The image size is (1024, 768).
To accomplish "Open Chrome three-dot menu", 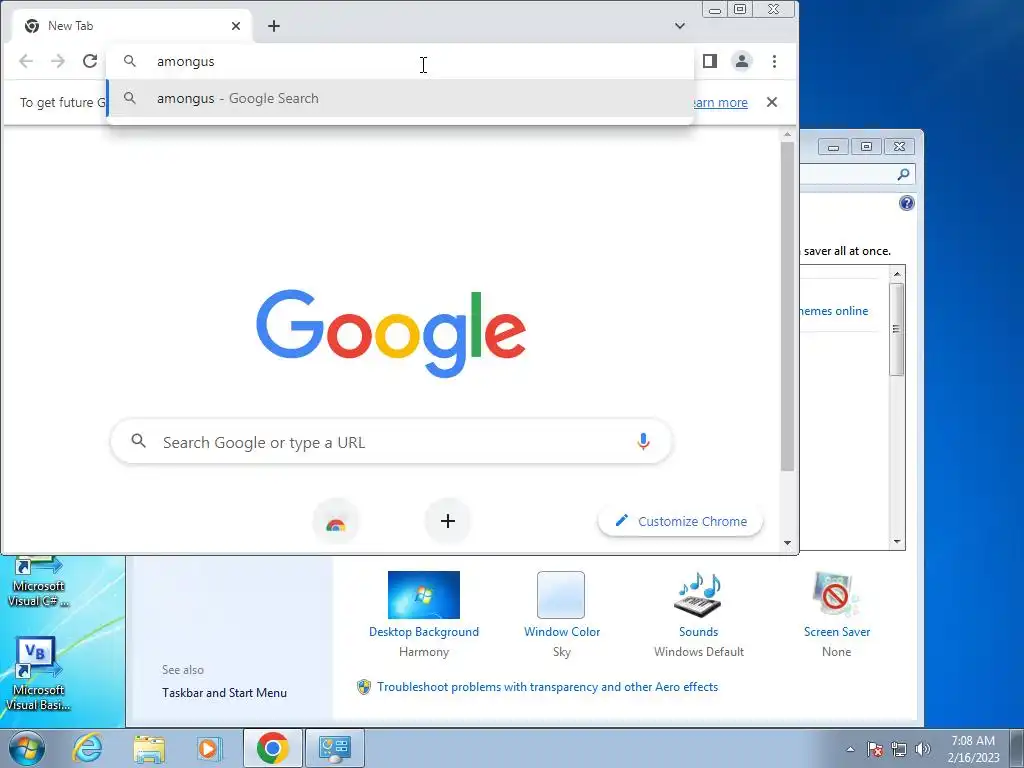I will pos(775,61).
